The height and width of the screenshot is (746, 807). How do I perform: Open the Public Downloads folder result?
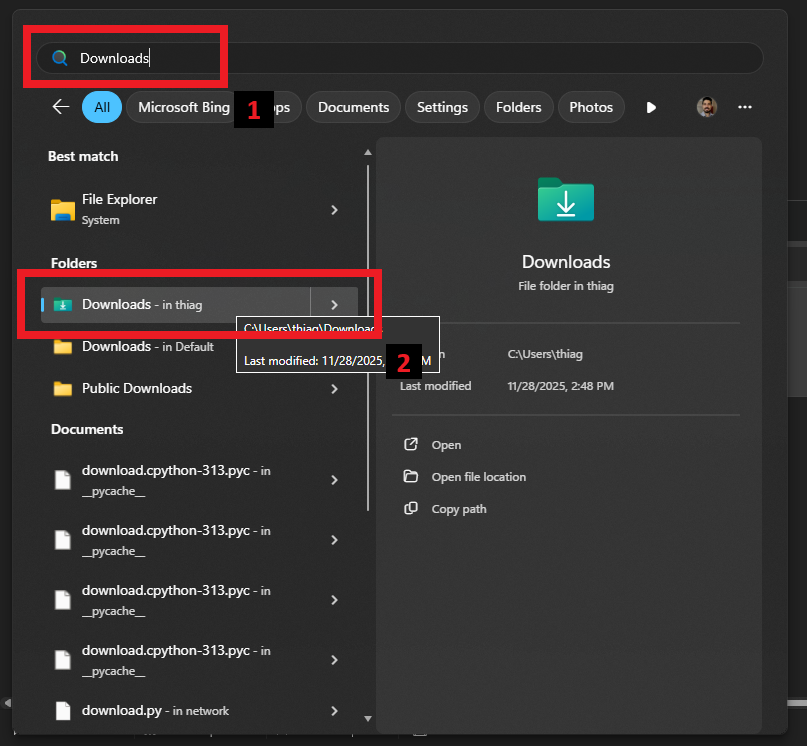tap(200, 388)
